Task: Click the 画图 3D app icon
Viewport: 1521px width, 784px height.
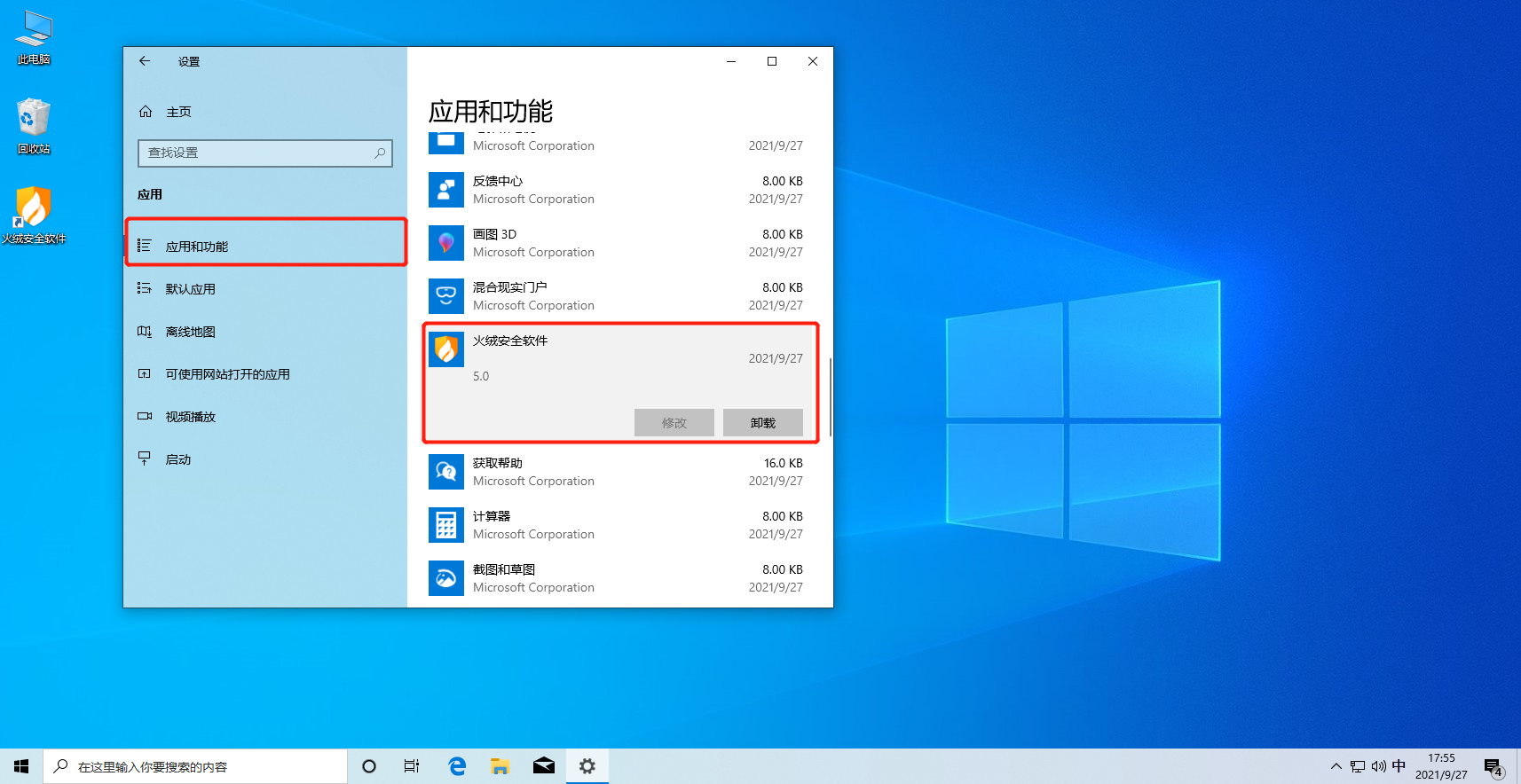Action: (x=446, y=243)
